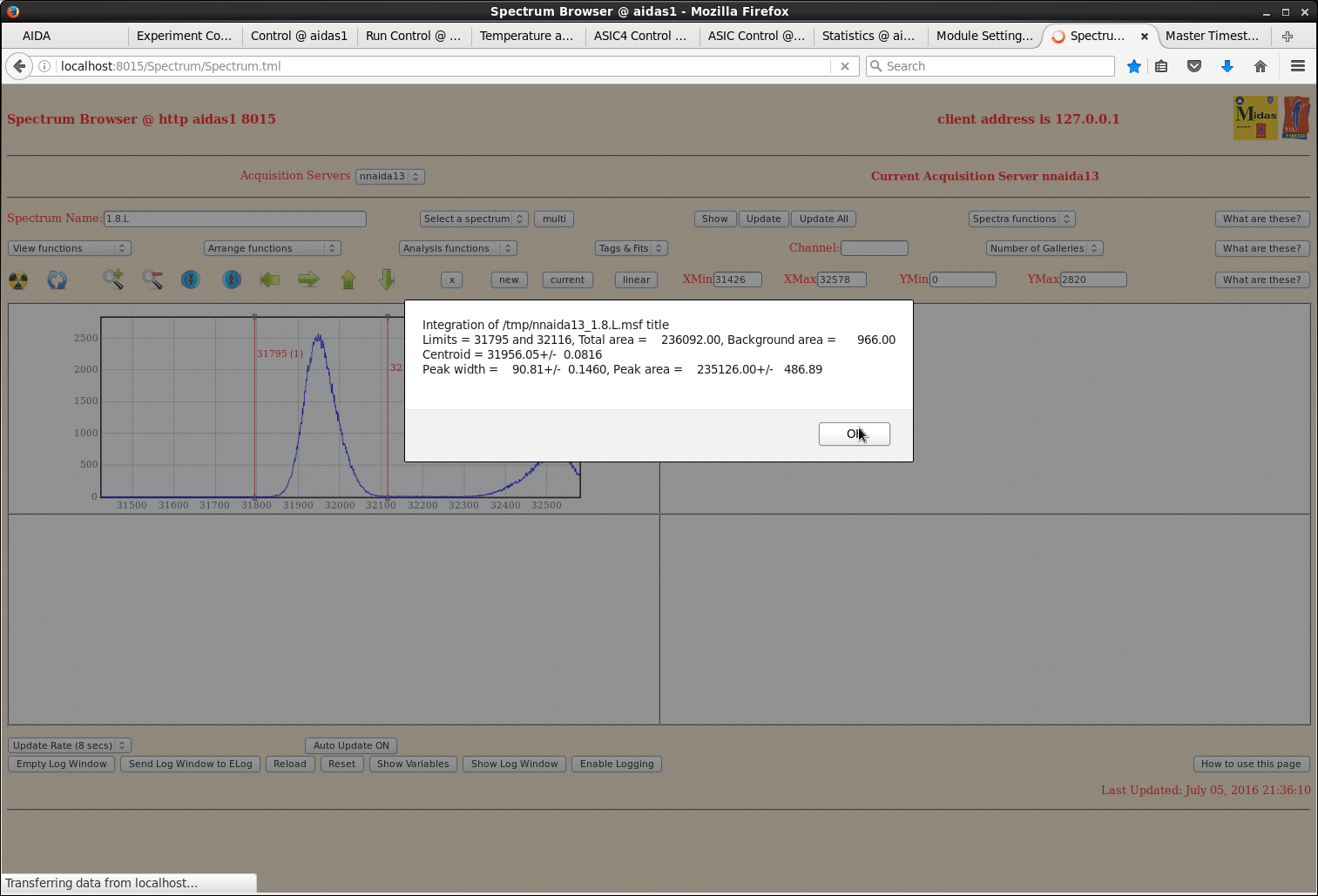The height and width of the screenshot is (896, 1318).
Task: Click the green down arrow icon
Action: pos(388,280)
